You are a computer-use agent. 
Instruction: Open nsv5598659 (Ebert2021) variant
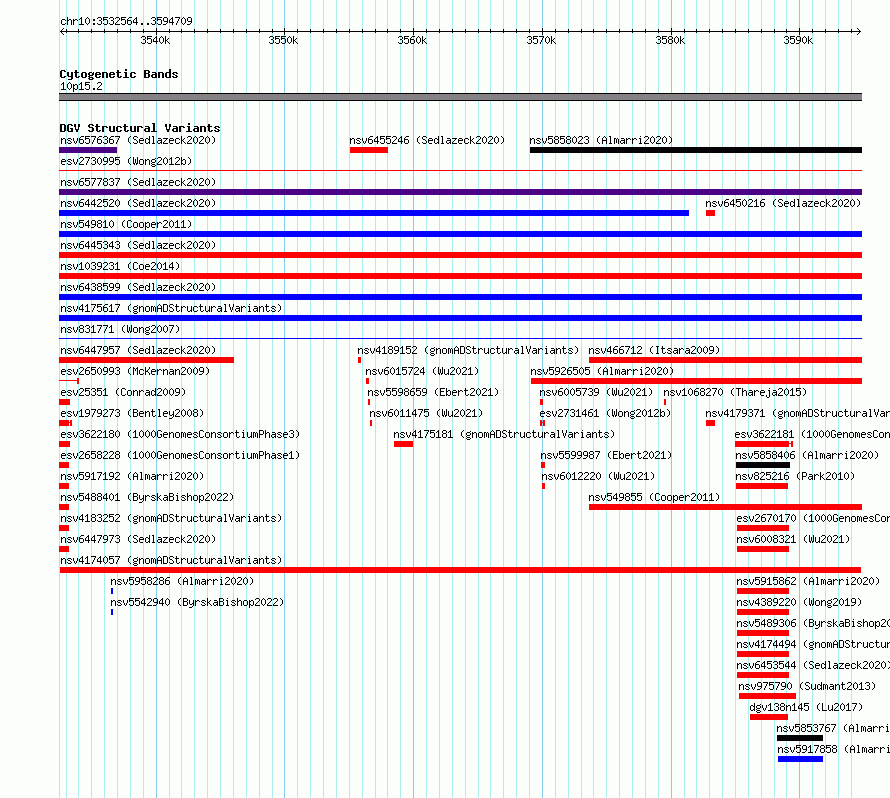(433, 392)
